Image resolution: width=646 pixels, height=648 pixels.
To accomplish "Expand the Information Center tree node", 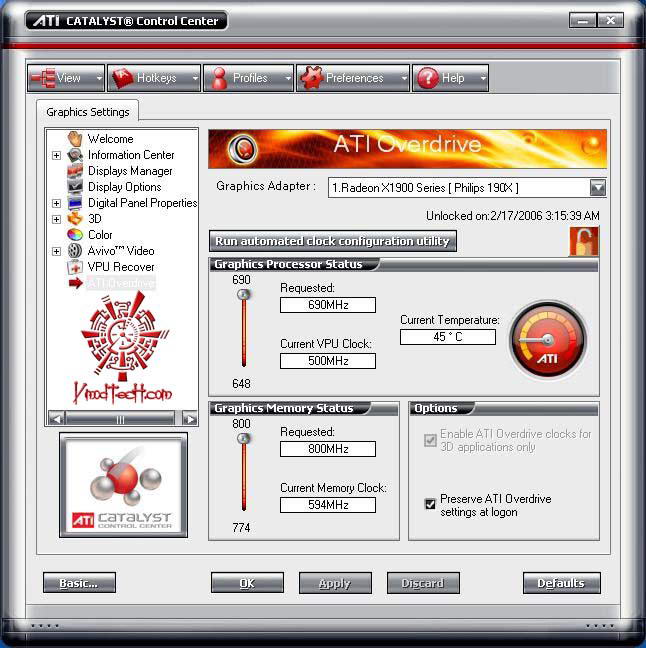I will pyautogui.click(x=57, y=155).
